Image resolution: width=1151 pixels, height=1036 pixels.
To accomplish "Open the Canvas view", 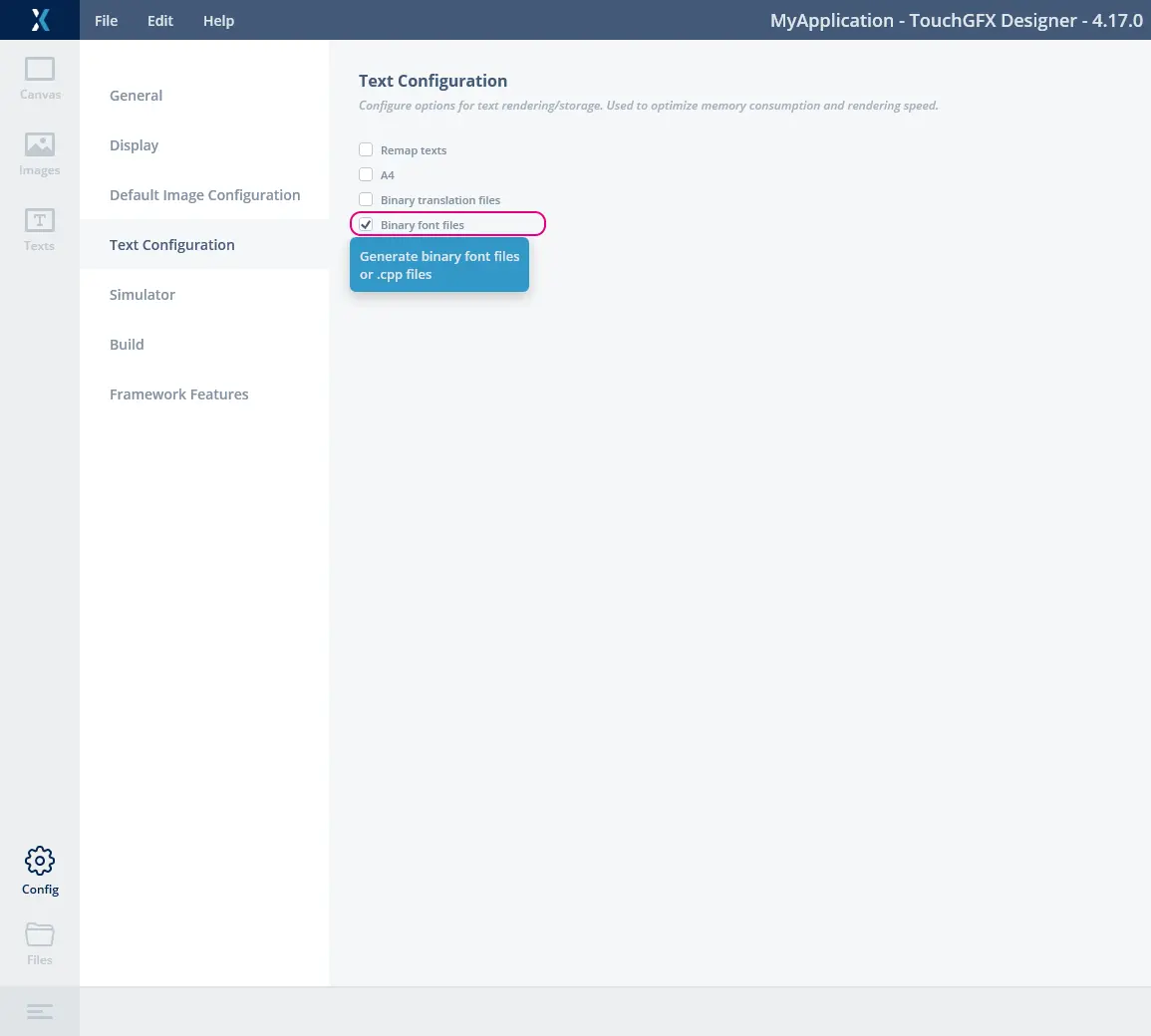I will click(40, 78).
